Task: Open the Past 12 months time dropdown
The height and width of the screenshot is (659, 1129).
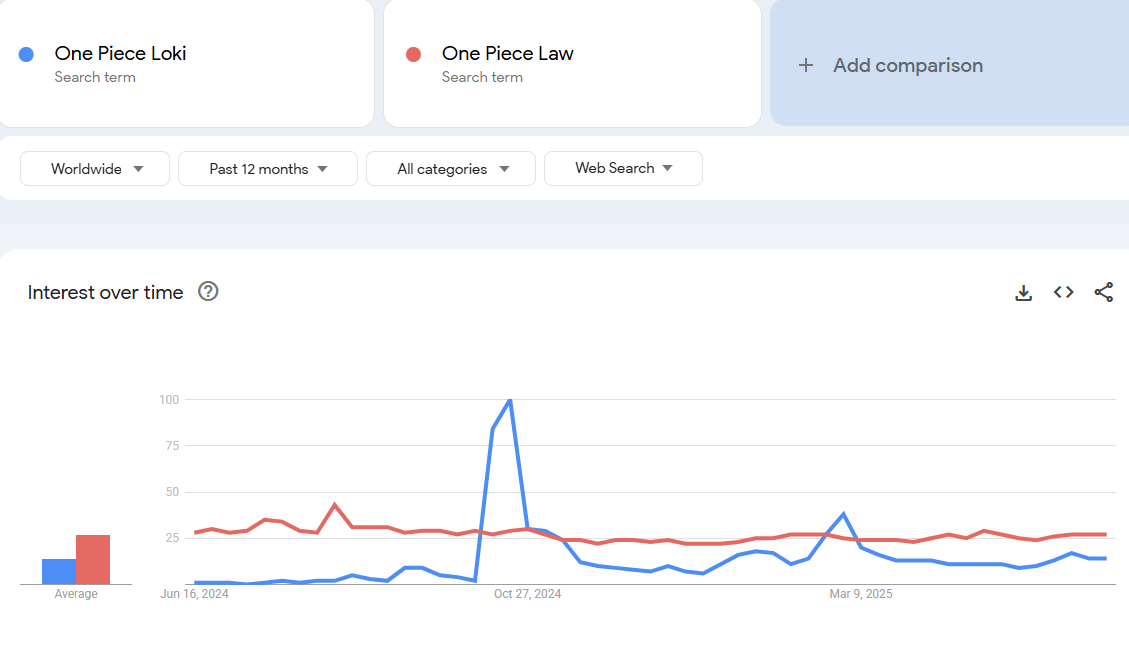Action: (268, 169)
